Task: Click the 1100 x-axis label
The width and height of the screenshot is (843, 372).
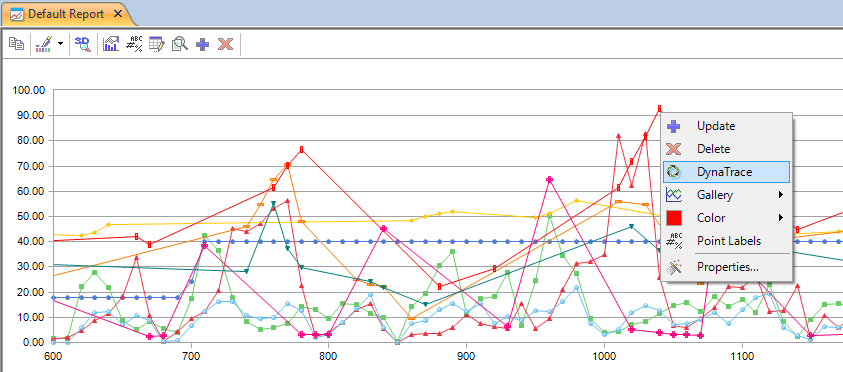Action: tap(742, 356)
